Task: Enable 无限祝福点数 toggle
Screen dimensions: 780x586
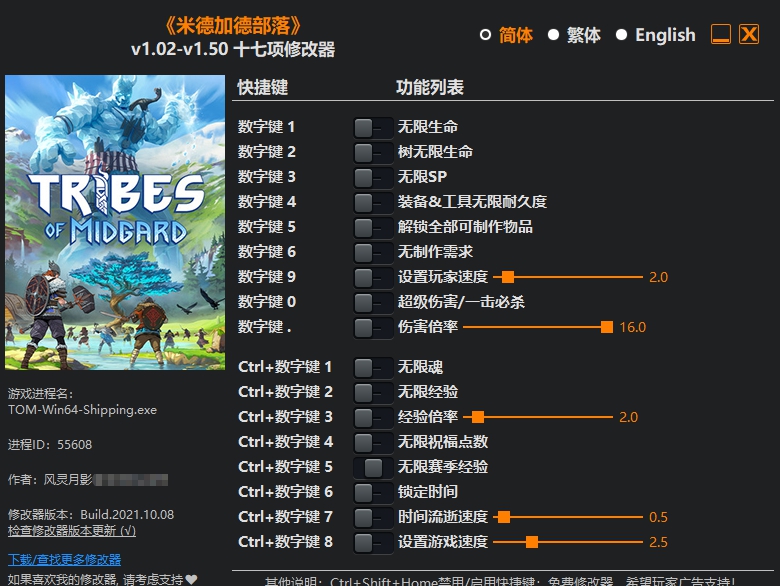Action: (373, 443)
